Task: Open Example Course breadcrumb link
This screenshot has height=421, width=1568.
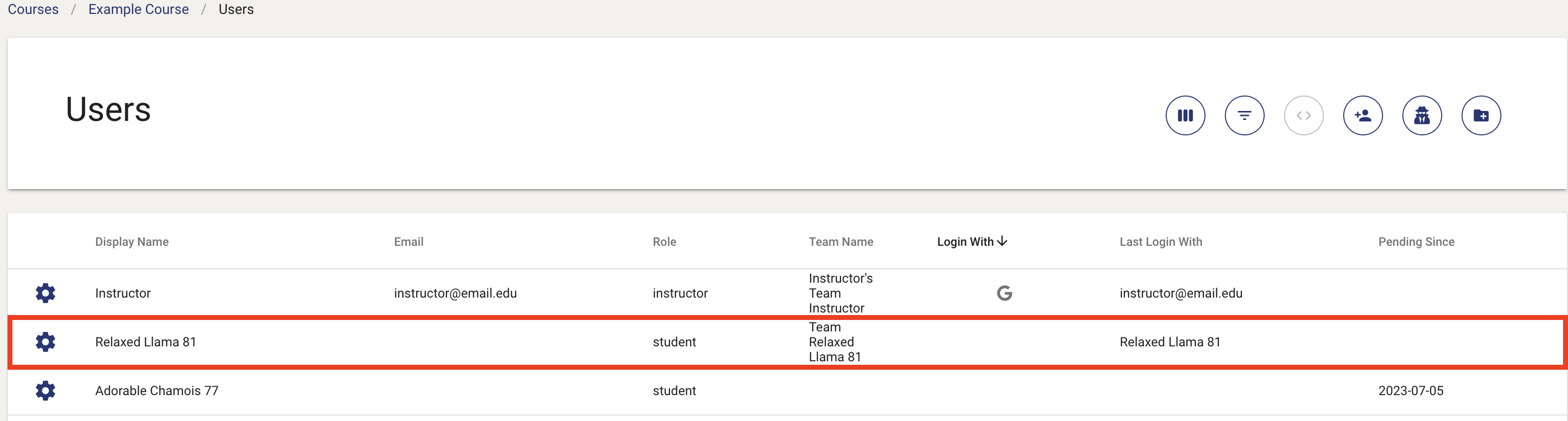Action: (138, 10)
